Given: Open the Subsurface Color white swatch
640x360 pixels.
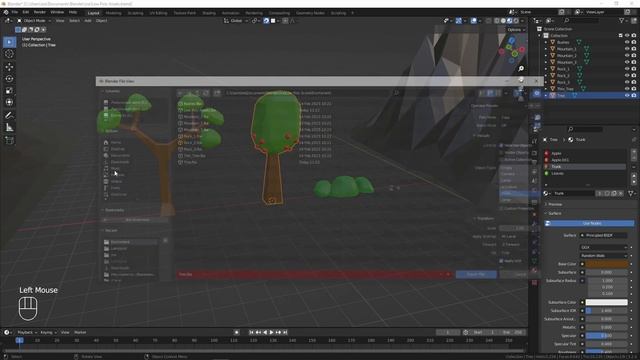Looking at the screenshot, I should point(607,302).
